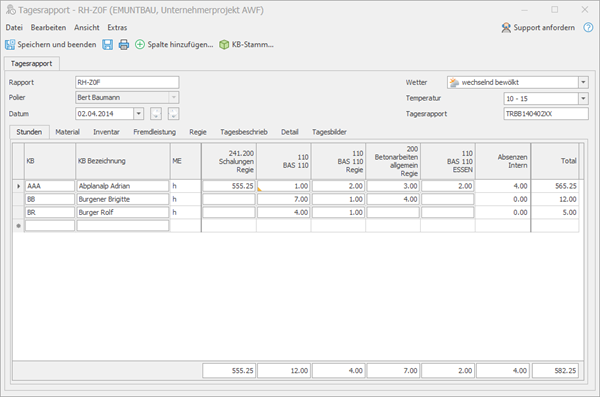Click BAS 110 cell 4.00 for Burger Rolf
The height and width of the screenshot is (397, 600).
[284, 212]
